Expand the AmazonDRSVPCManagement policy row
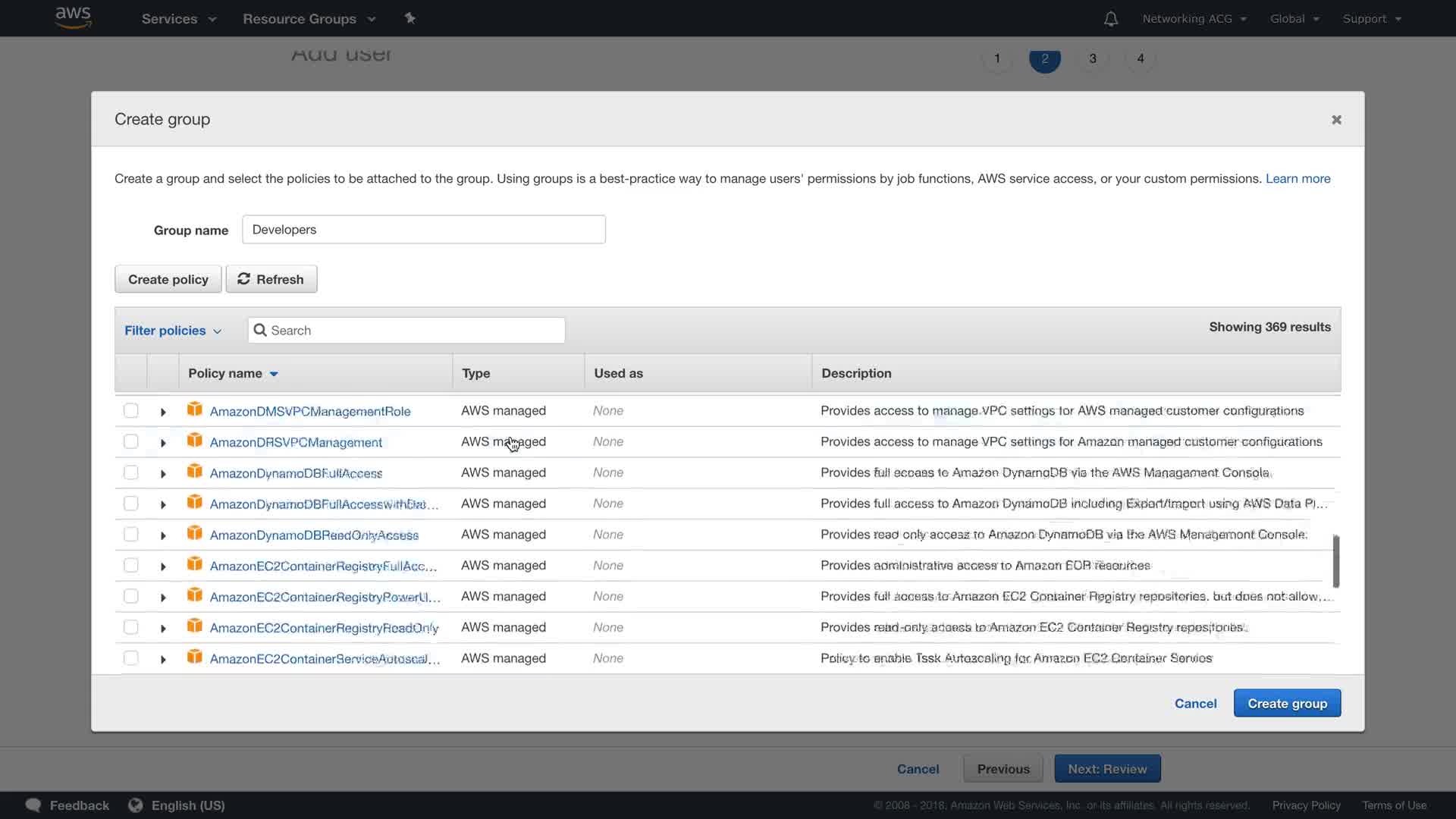The height and width of the screenshot is (819, 1456). pyautogui.click(x=163, y=443)
